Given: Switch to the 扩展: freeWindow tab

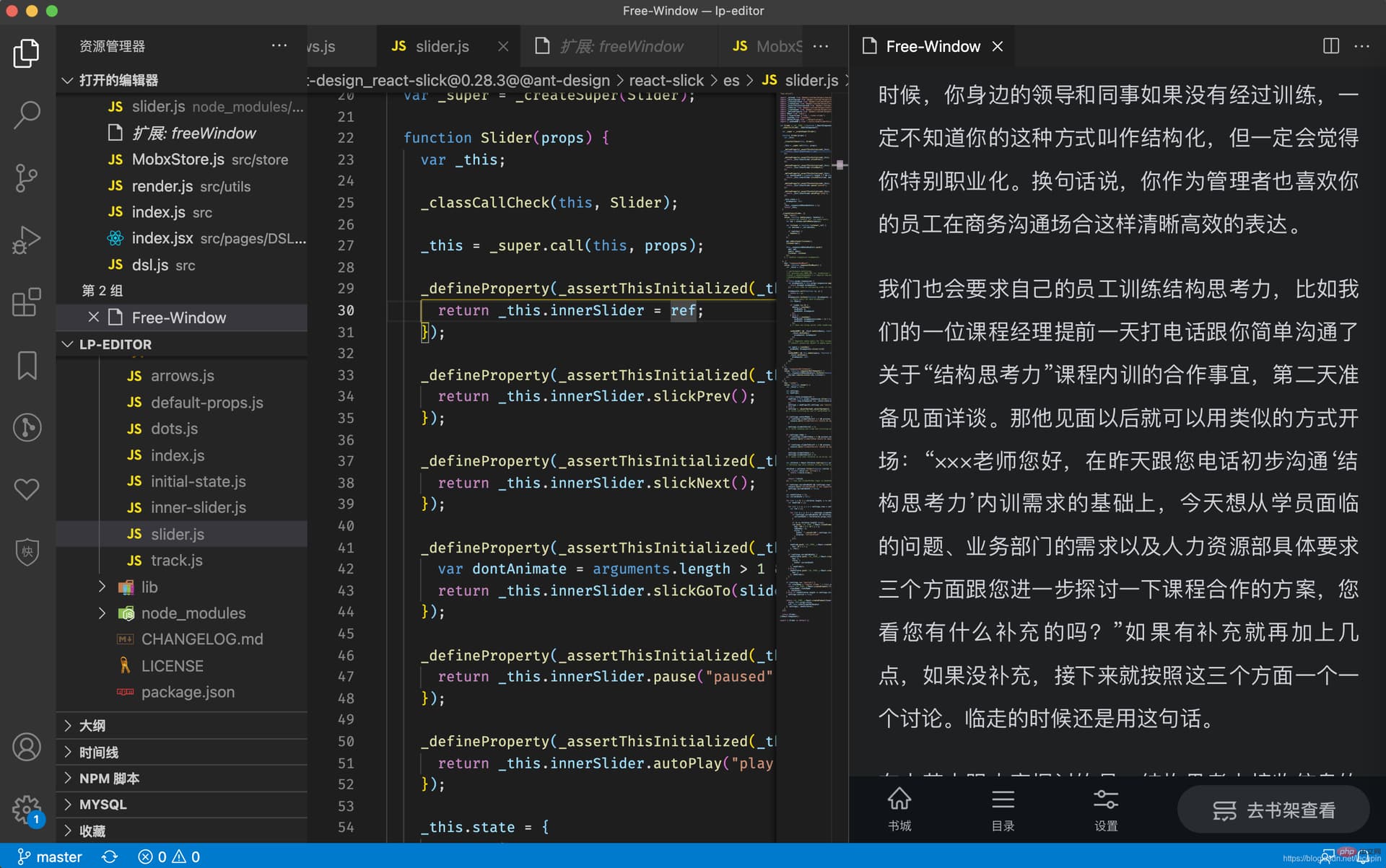Looking at the screenshot, I should [x=621, y=46].
